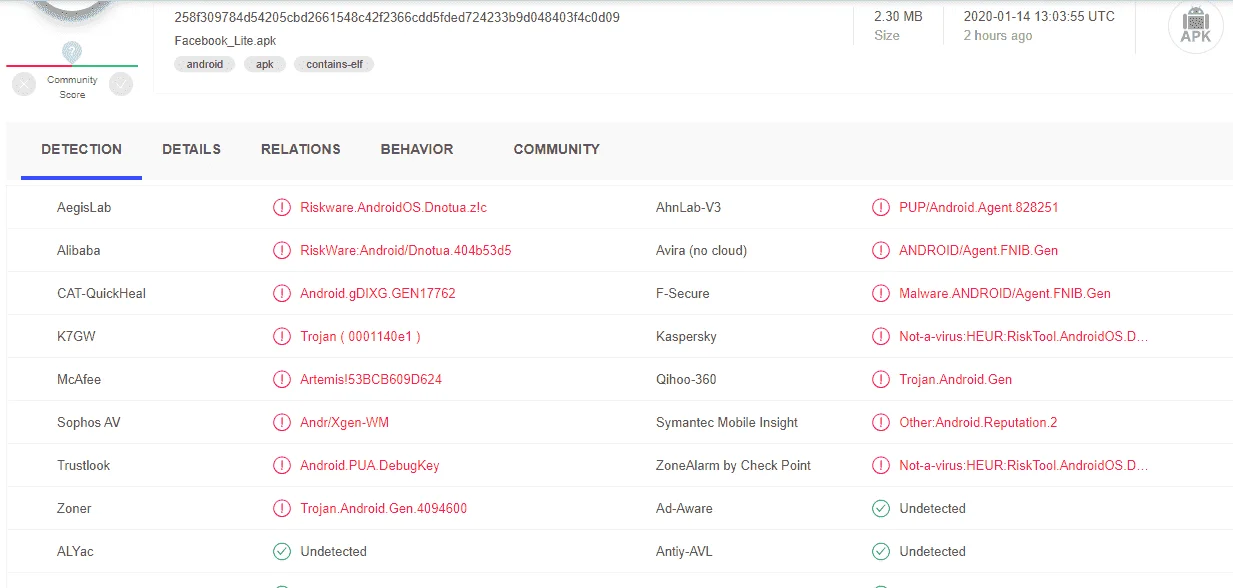Click the ZoneAlarm by Check Point name
The image size is (1233, 588).
point(733,465)
